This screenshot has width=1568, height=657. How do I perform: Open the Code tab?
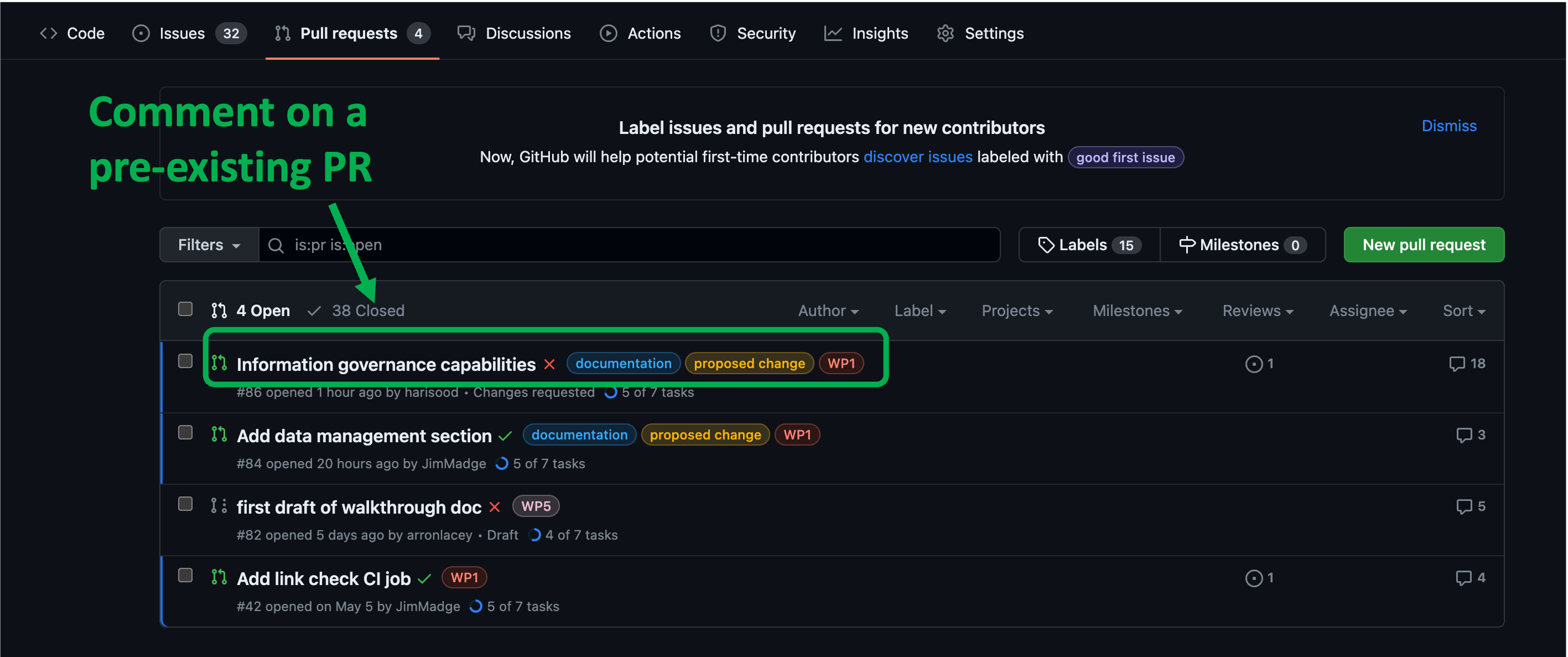[73, 33]
